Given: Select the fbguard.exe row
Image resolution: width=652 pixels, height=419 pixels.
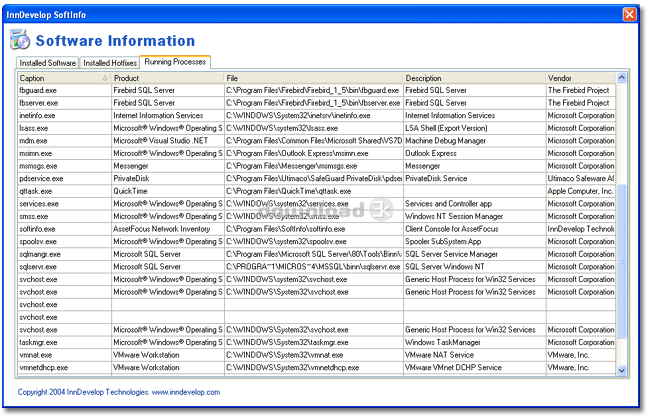Looking at the screenshot, I should (316, 90).
